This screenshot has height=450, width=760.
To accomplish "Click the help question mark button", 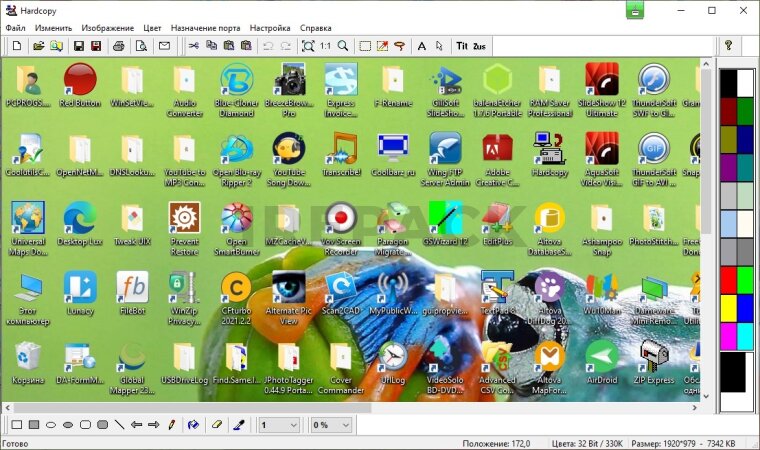I will click(728, 46).
